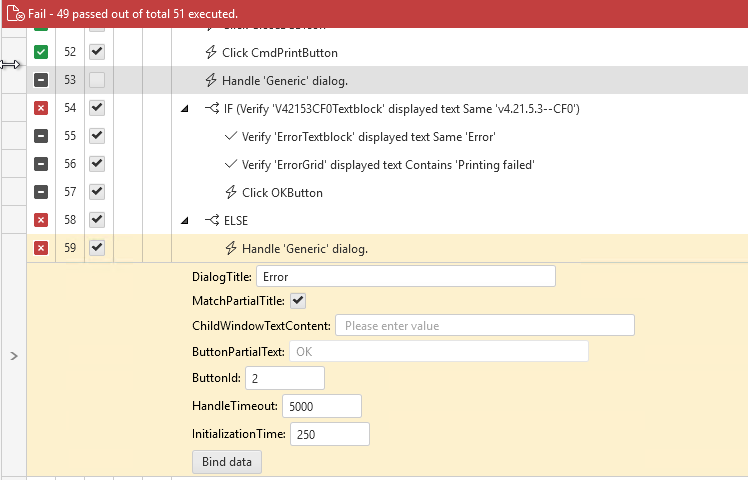
Task: Select Verify 'ErrorGrid' Contains 'Printing failed' step
Action: (388, 164)
